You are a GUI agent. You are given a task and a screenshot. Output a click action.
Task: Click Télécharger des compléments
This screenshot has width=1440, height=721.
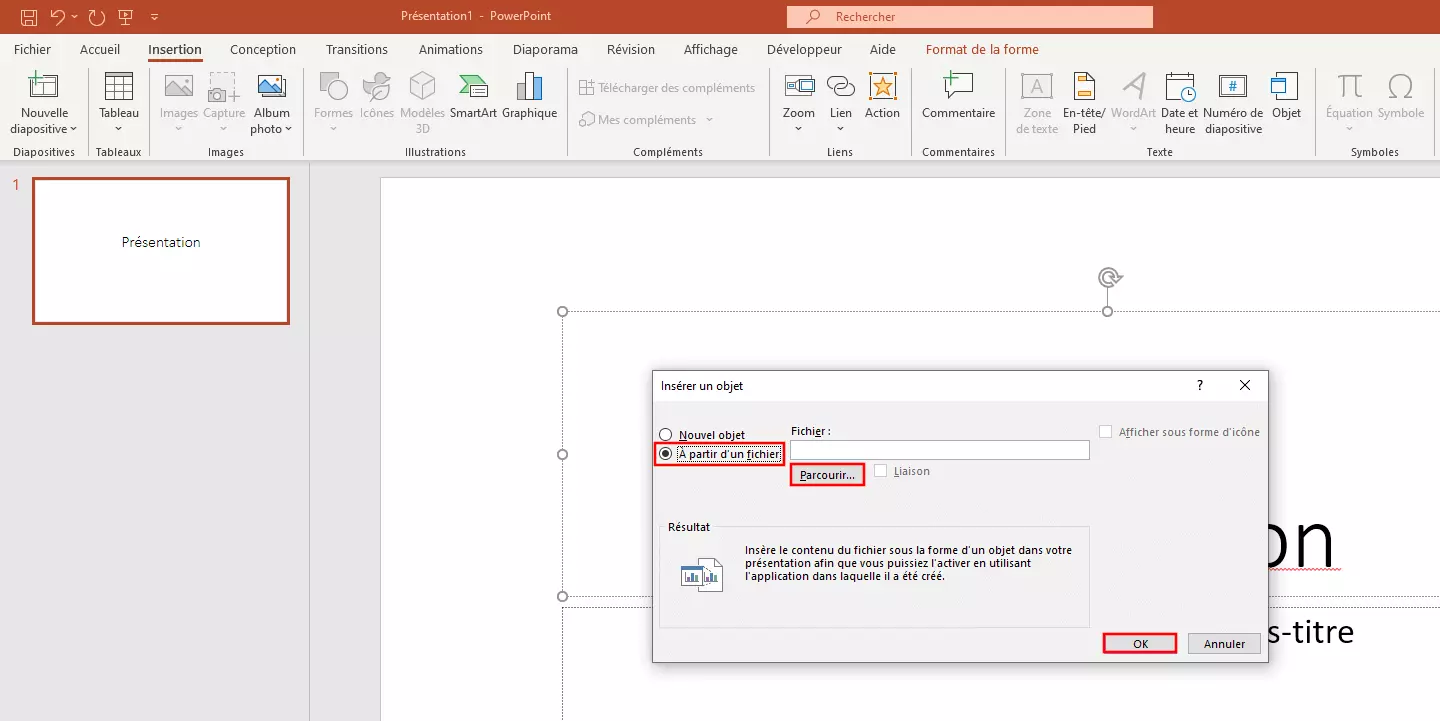click(667, 88)
